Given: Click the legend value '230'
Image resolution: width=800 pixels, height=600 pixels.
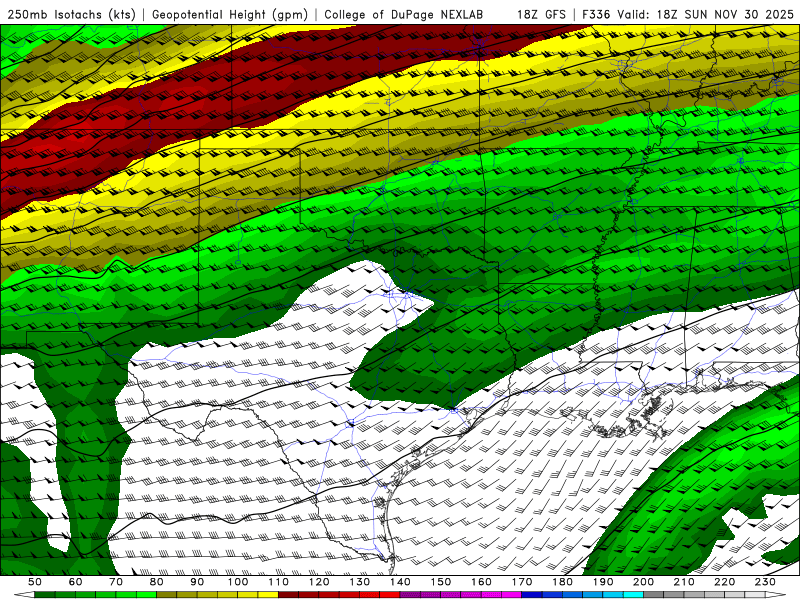Looking at the screenshot, I should coord(765,582).
